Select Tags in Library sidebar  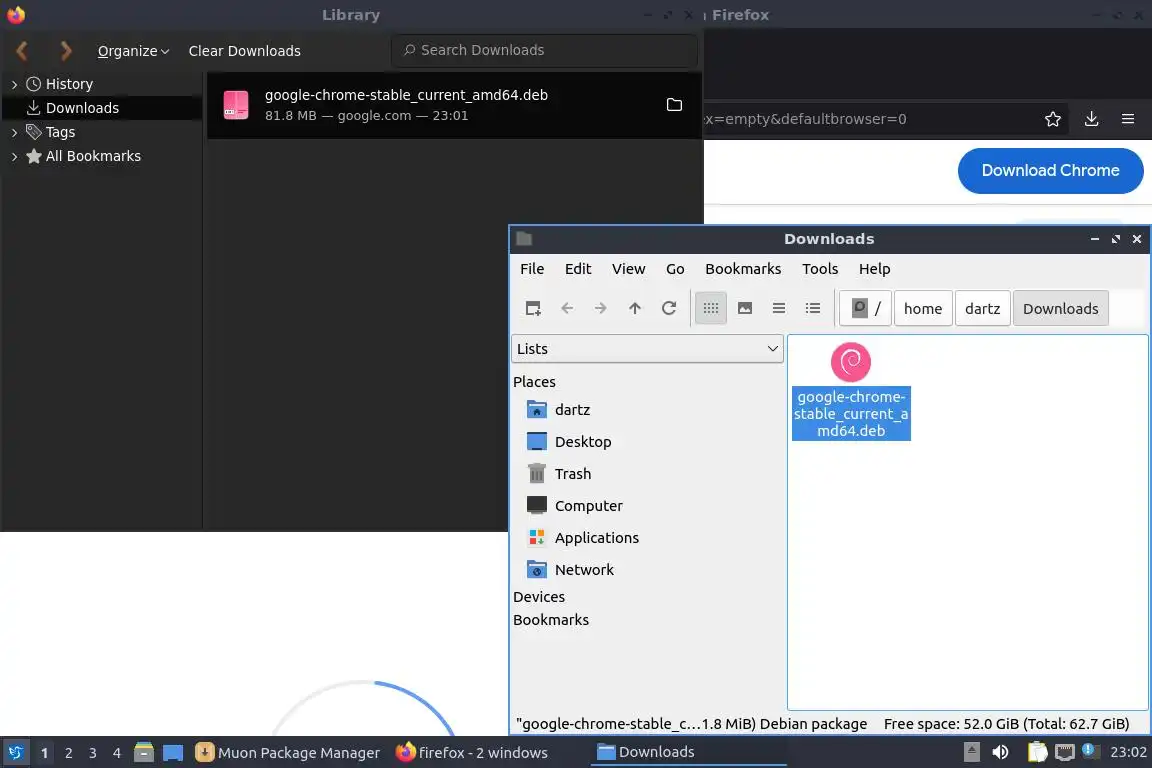(x=60, y=132)
